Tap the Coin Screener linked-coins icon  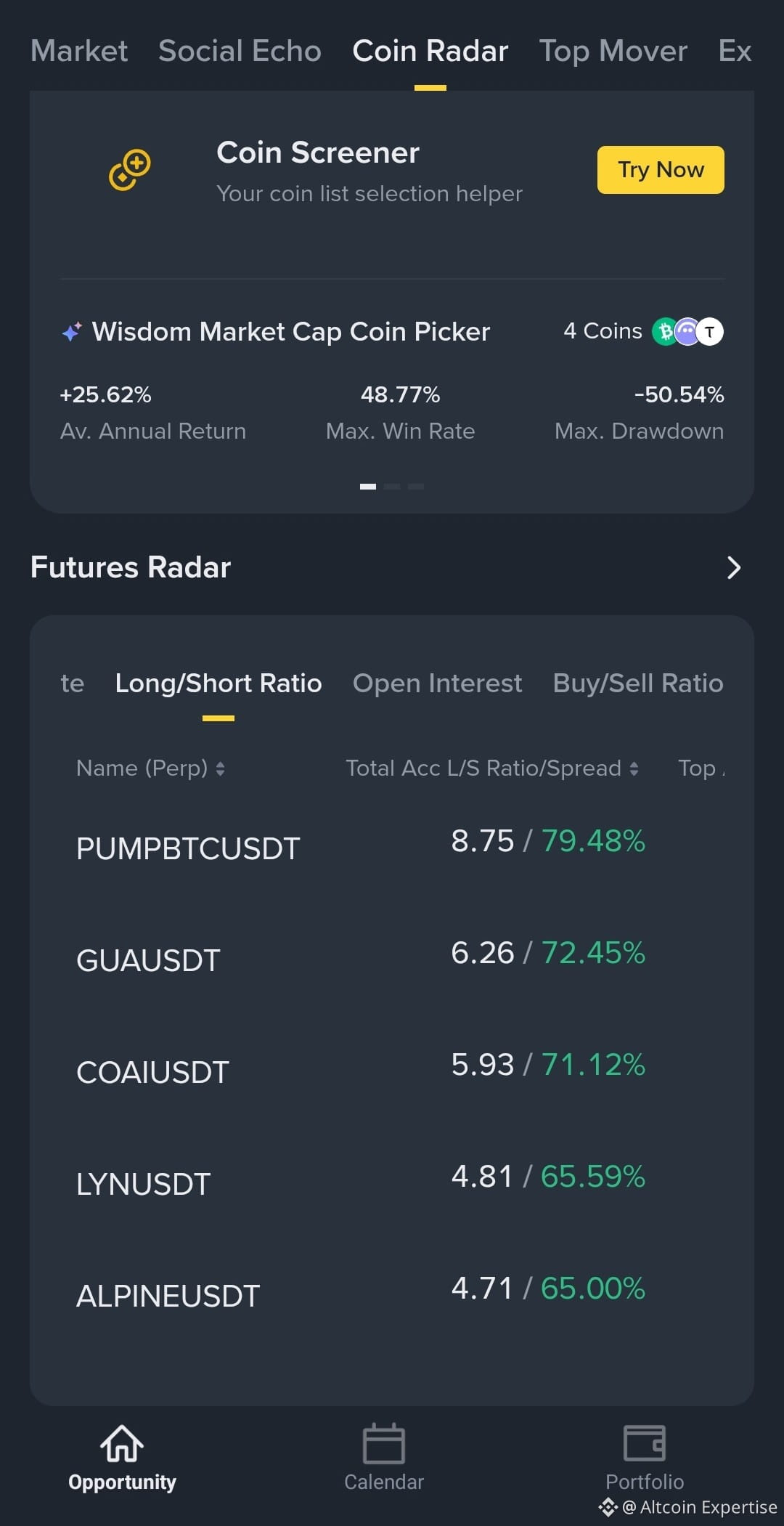coord(130,170)
